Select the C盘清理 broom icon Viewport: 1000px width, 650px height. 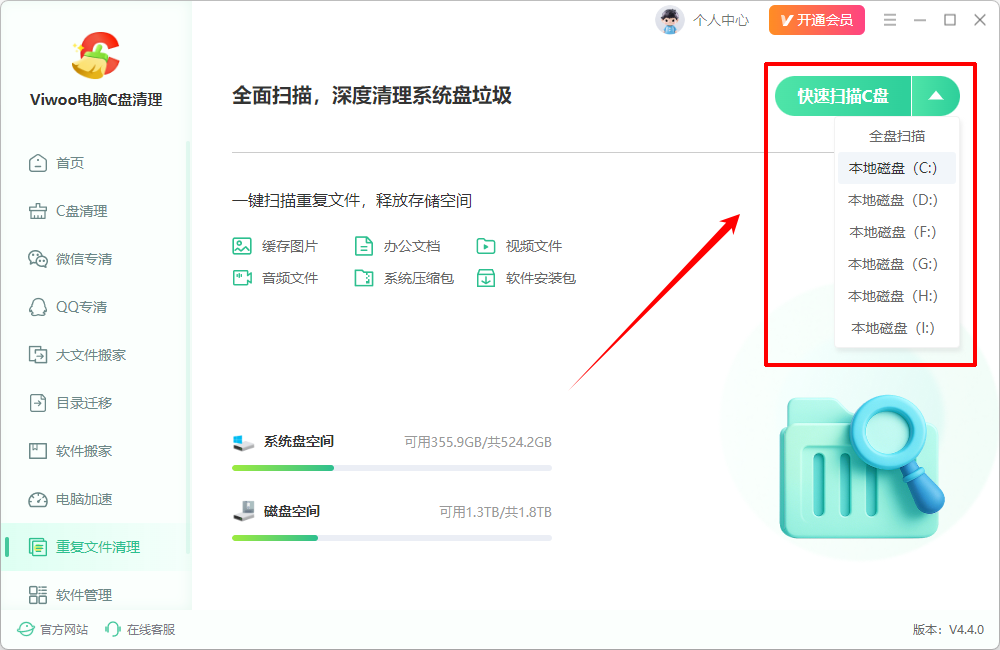(38, 211)
